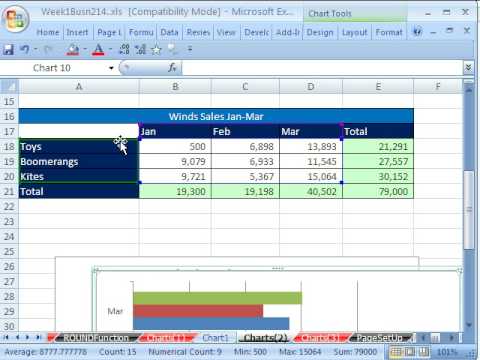Click the star icon in toolbar
The height and width of the screenshot is (360, 480).
click(x=156, y=50)
